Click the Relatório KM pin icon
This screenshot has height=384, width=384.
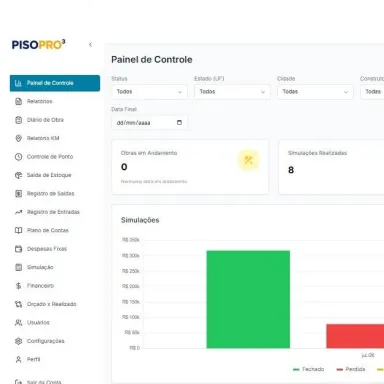tap(19, 138)
